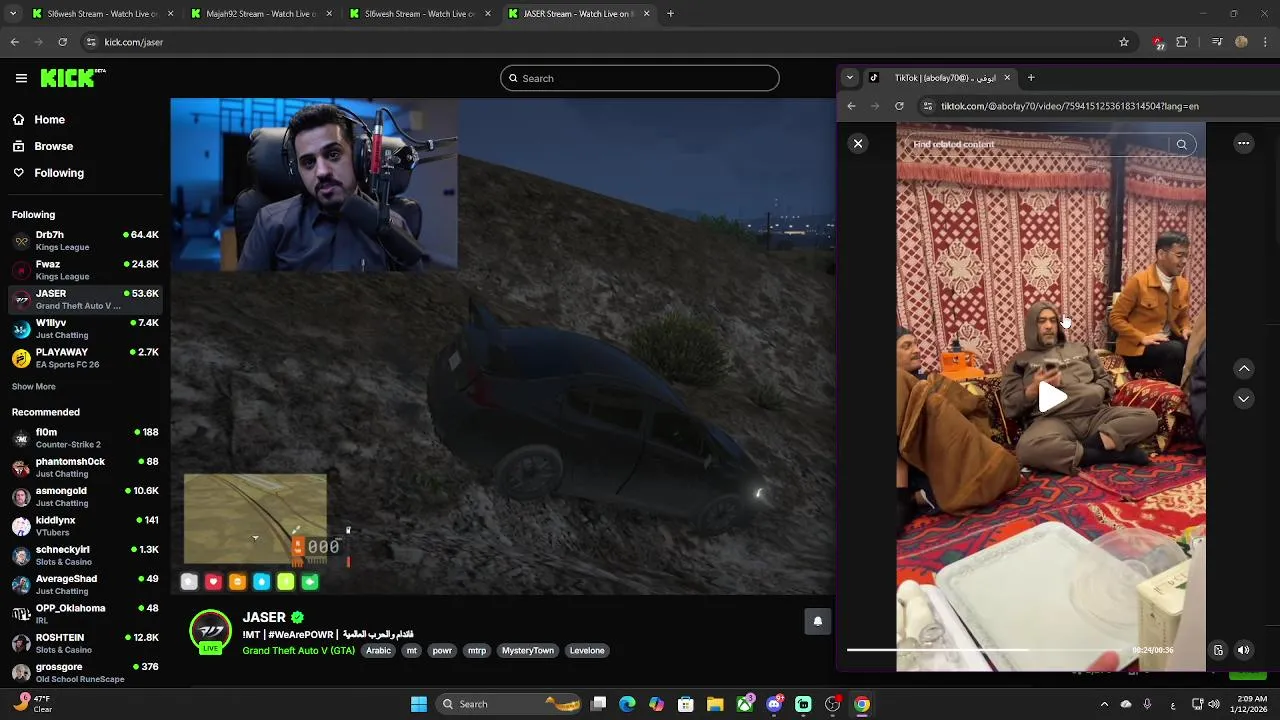Open OPP_Oklahoma recommended channel
Viewport: 1280px width, 720px height.
85,613
